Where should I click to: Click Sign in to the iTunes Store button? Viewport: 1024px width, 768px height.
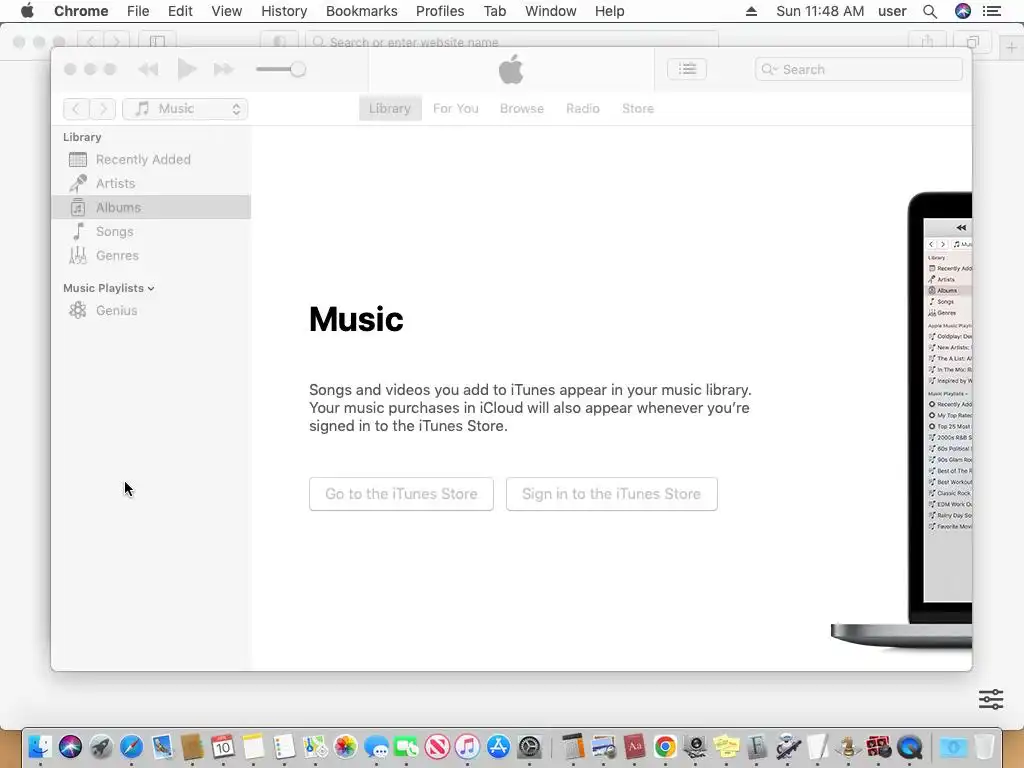(611, 494)
